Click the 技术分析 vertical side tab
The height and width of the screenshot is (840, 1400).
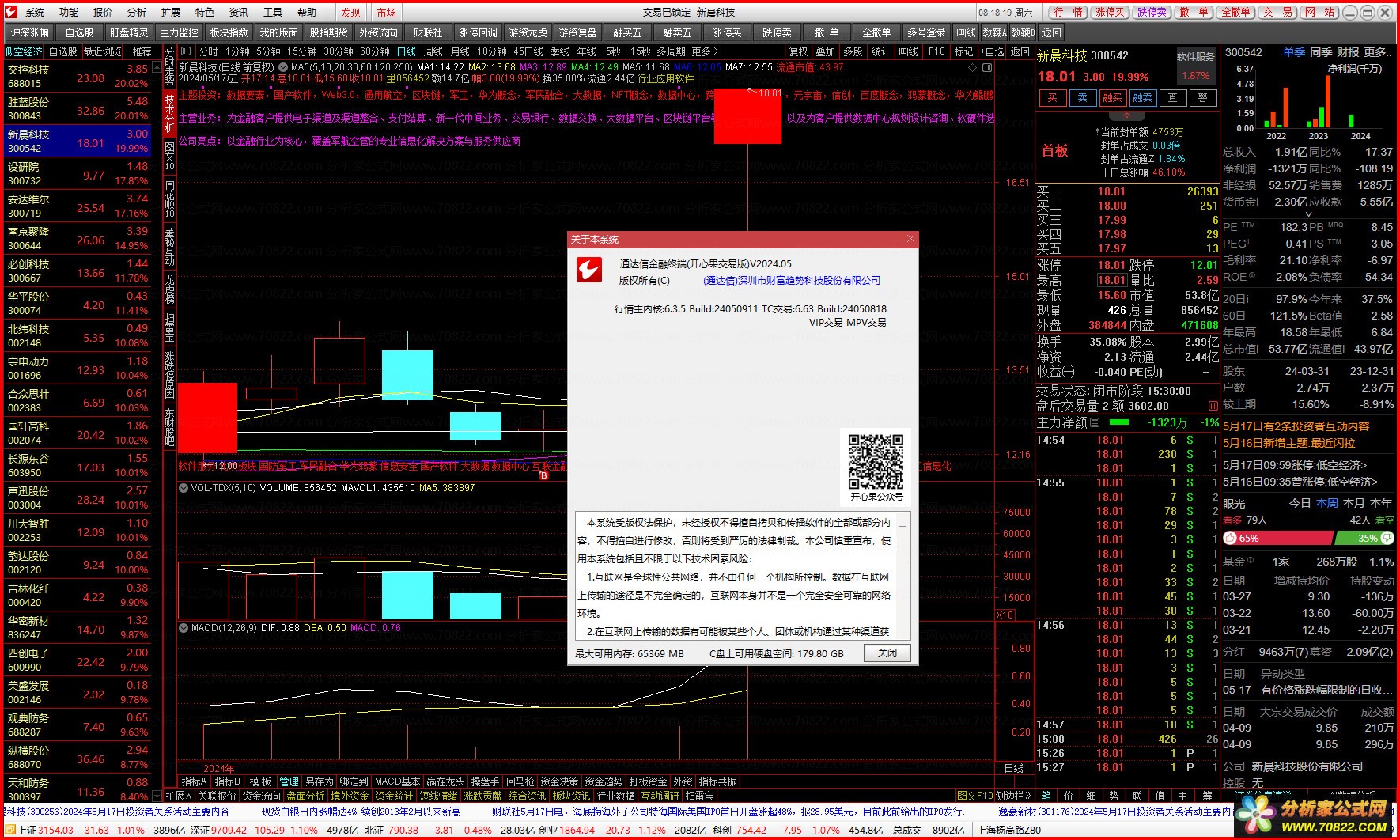169,113
